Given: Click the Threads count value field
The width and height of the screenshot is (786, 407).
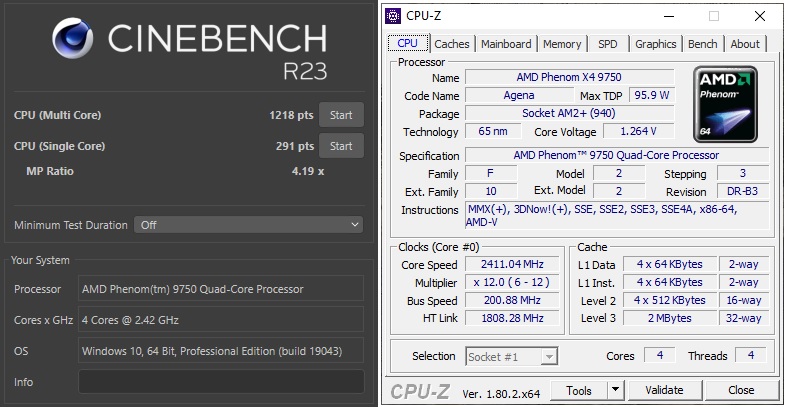Looking at the screenshot, I should [750, 355].
